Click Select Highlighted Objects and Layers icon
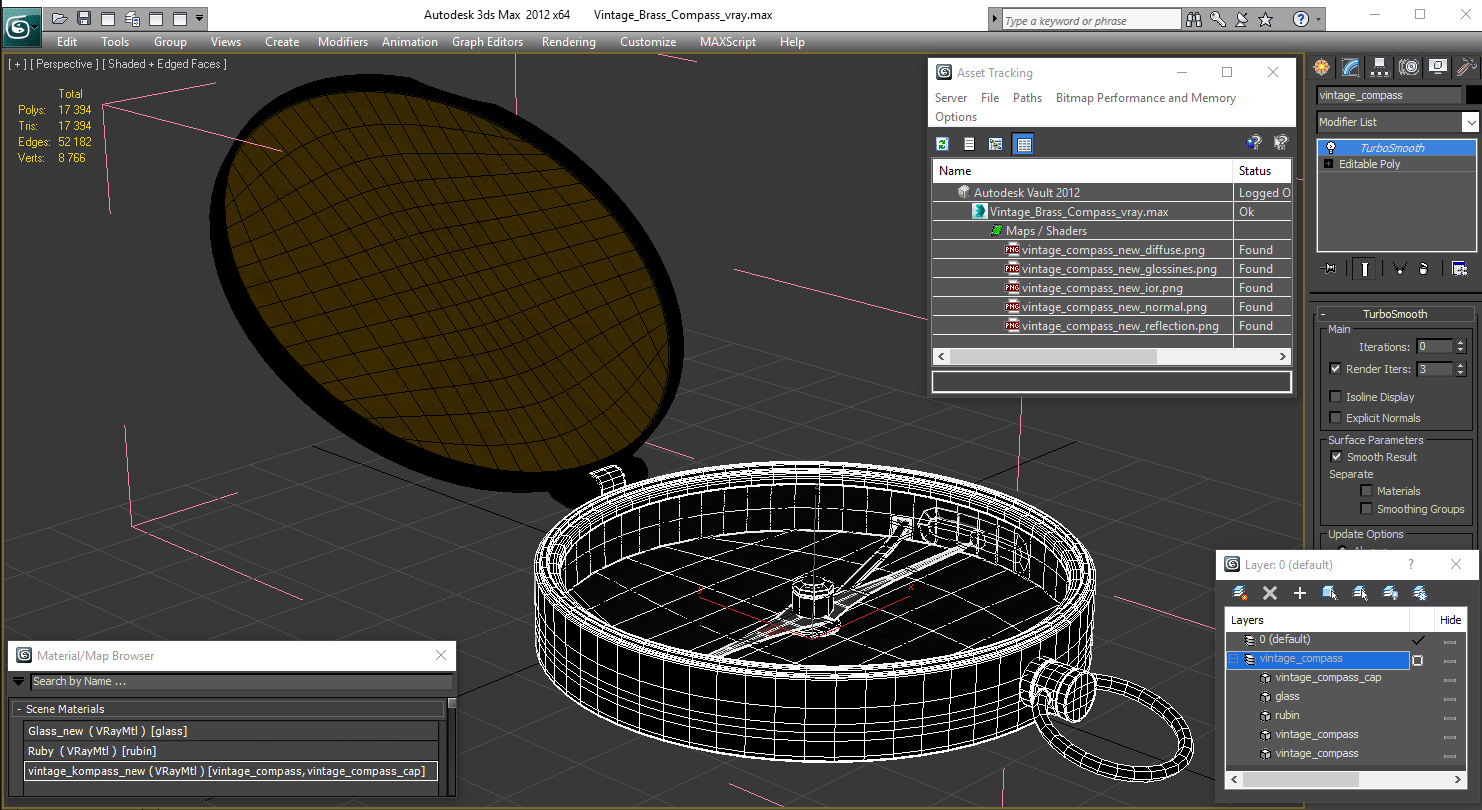The image size is (1482, 810). click(x=1330, y=593)
